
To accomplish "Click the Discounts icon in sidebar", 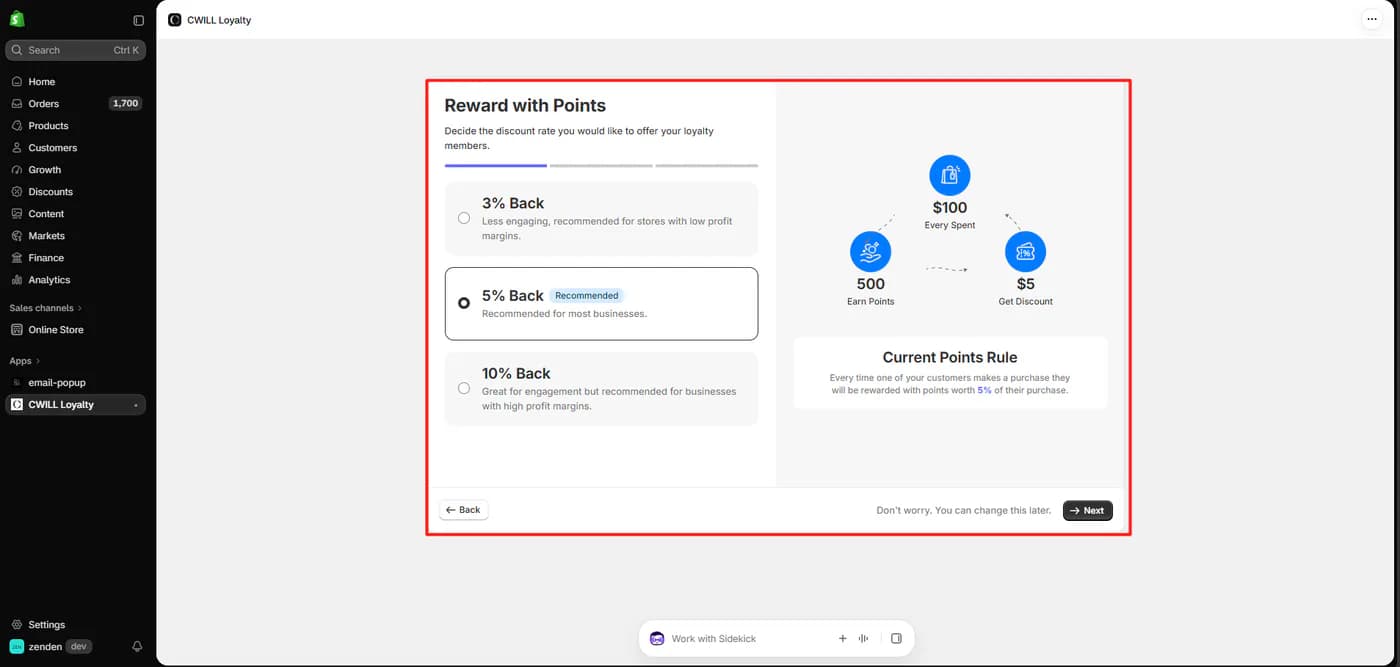I will coord(17,192).
